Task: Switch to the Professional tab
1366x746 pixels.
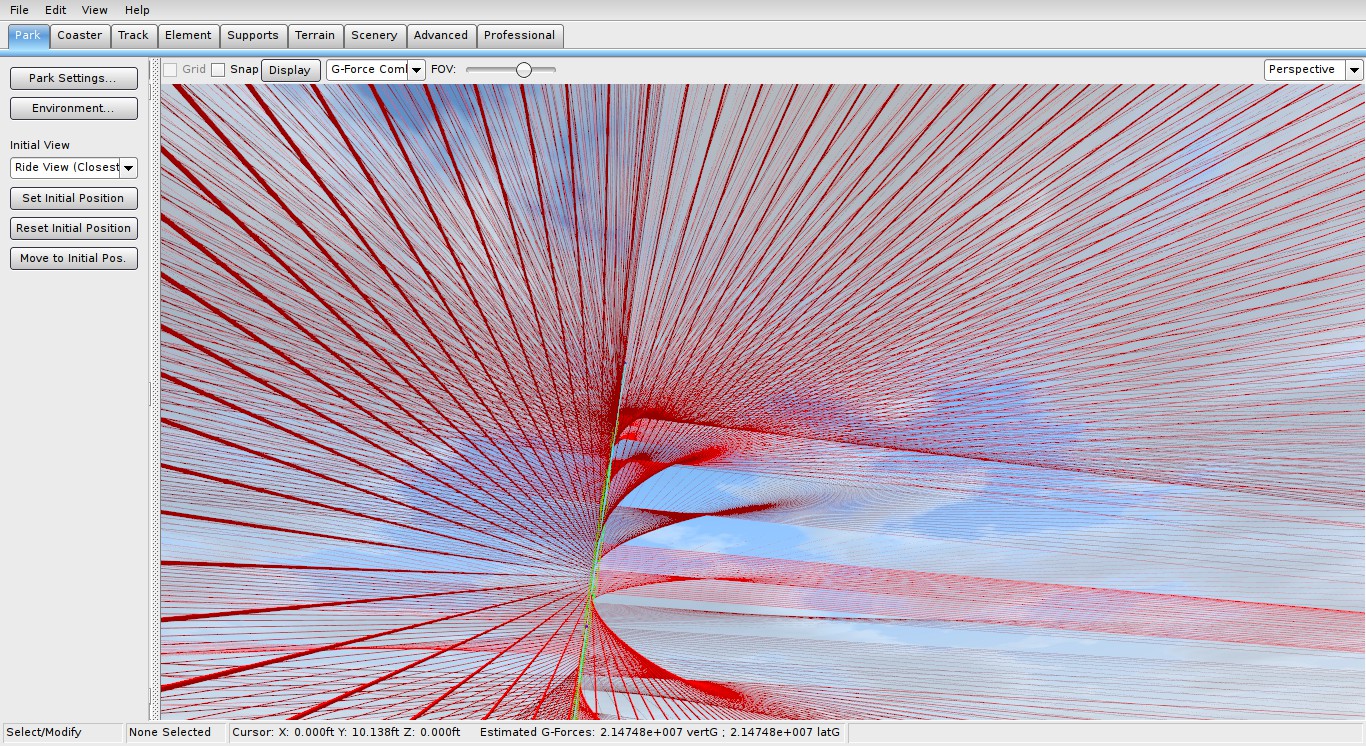Action: click(x=519, y=35)
